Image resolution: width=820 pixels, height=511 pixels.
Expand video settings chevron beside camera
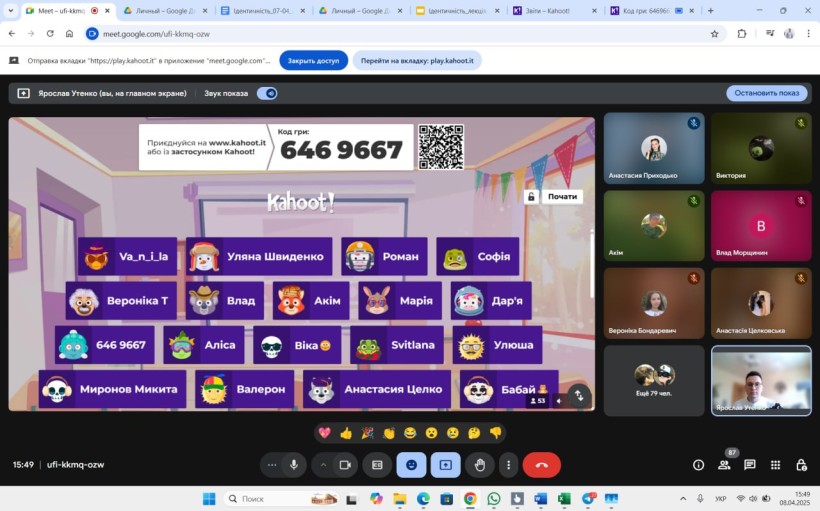323,464
